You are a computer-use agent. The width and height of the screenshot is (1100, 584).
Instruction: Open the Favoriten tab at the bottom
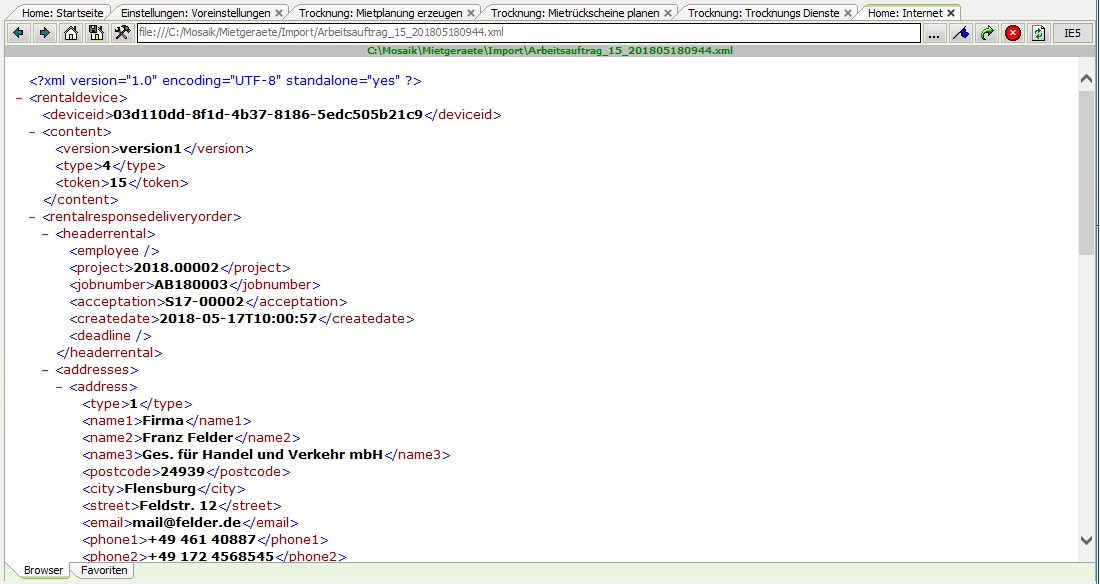[x=104, y=570]
